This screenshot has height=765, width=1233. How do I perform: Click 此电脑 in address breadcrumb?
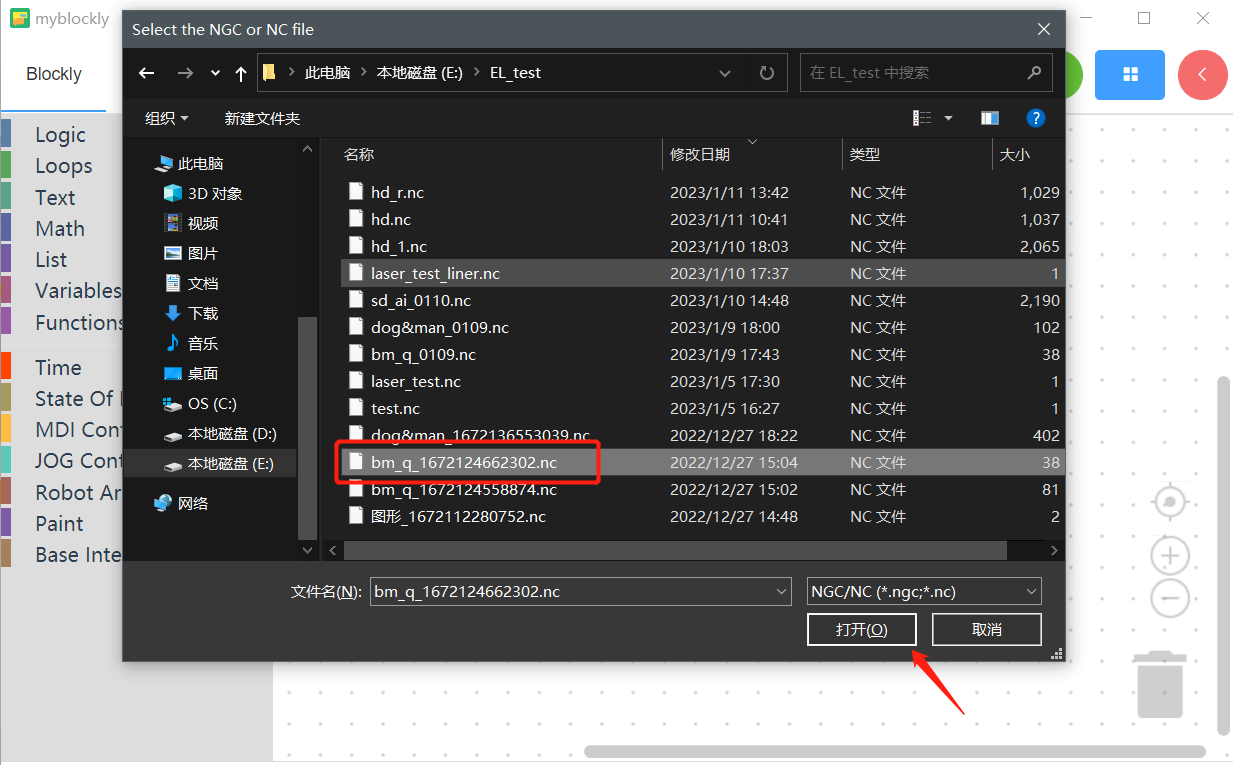pyautogui.click(x=328, y=73)
